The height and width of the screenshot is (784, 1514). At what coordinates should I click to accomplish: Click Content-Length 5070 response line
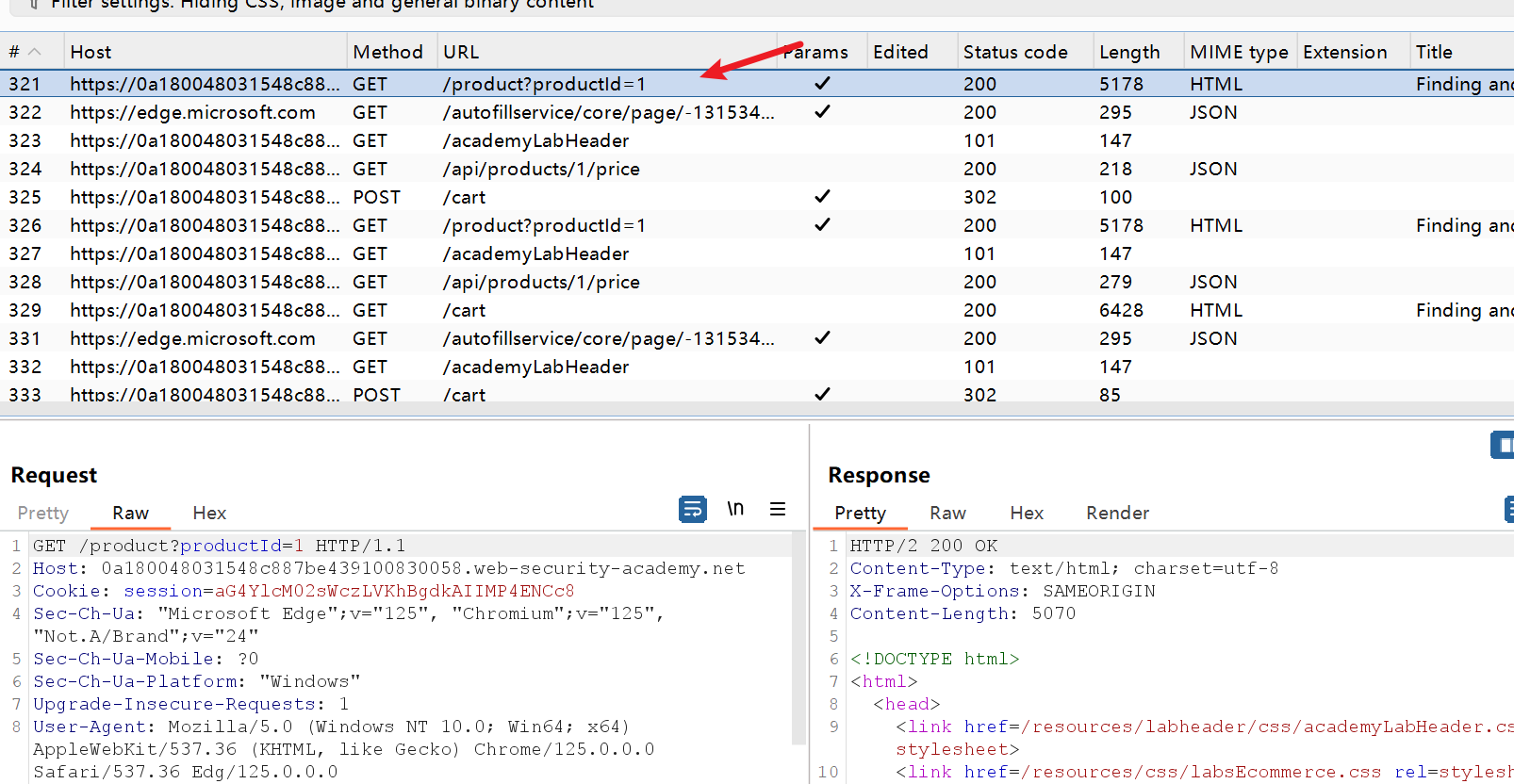click(963, 613)
